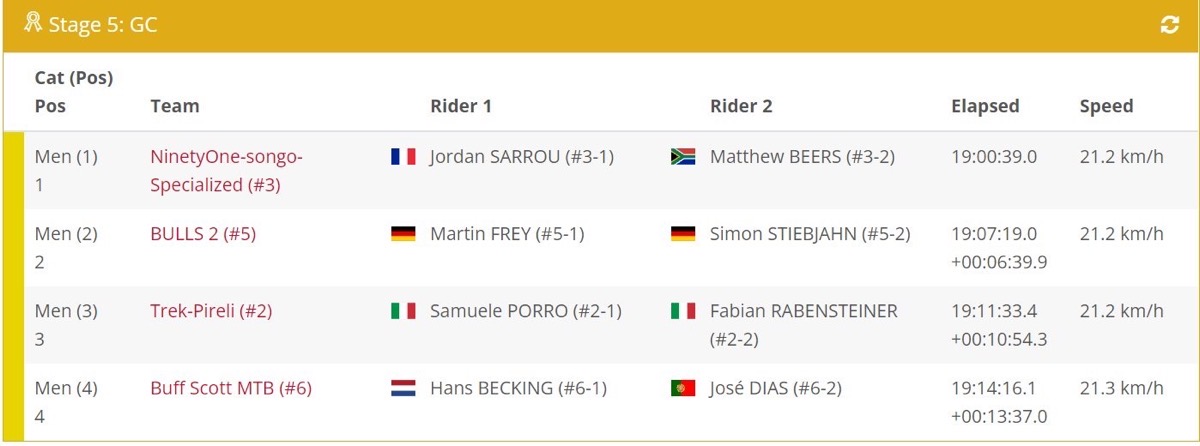Click the Speed column header
The height and width of the screenshot is (446, 1200).
click(1107, 106)
